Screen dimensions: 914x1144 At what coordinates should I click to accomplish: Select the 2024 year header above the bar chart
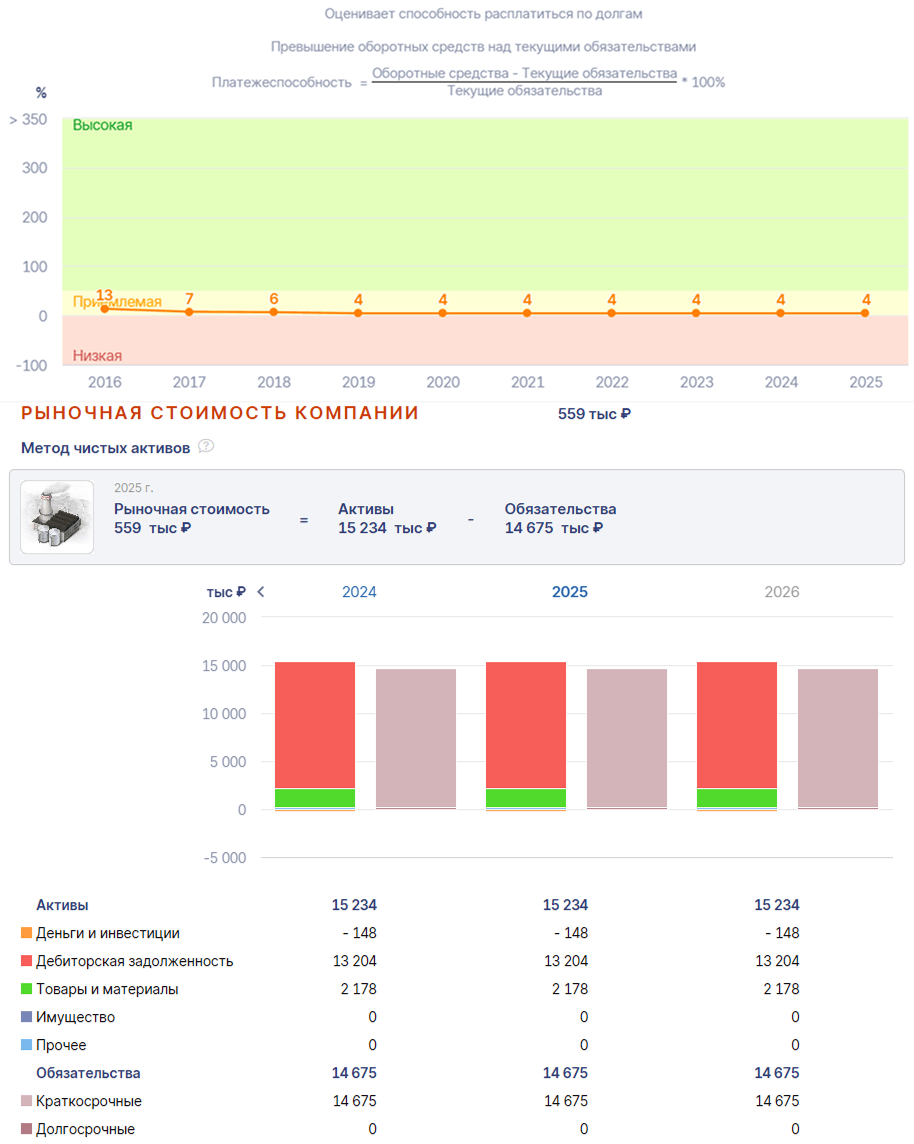click(359, 592)
